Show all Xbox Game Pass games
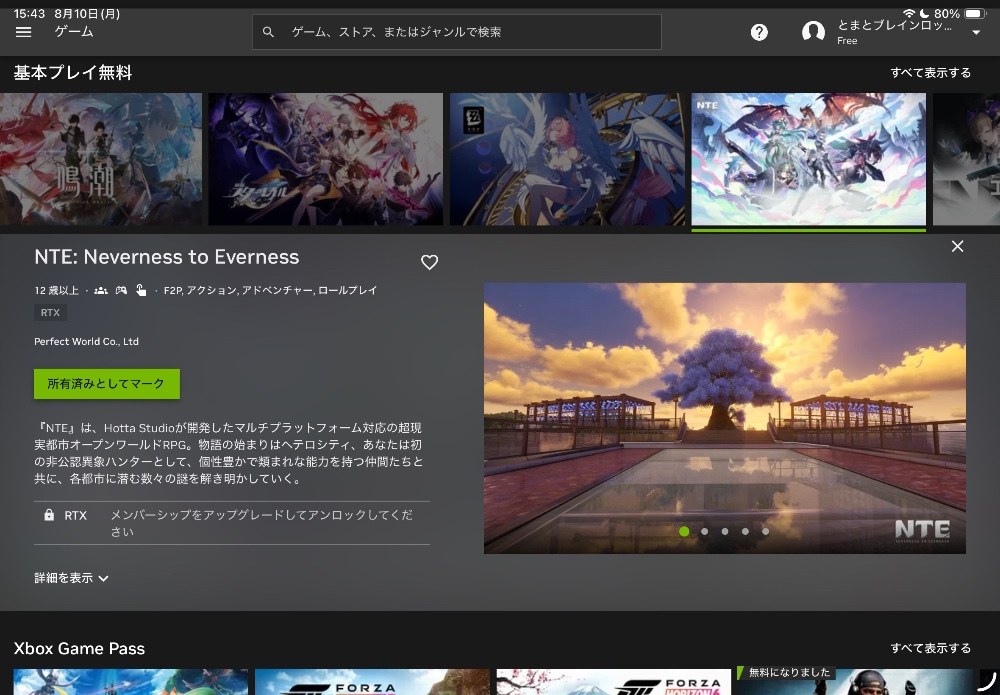Image resolution: width=1000 pixels, height=695 pixels. (x=930, y=648)
